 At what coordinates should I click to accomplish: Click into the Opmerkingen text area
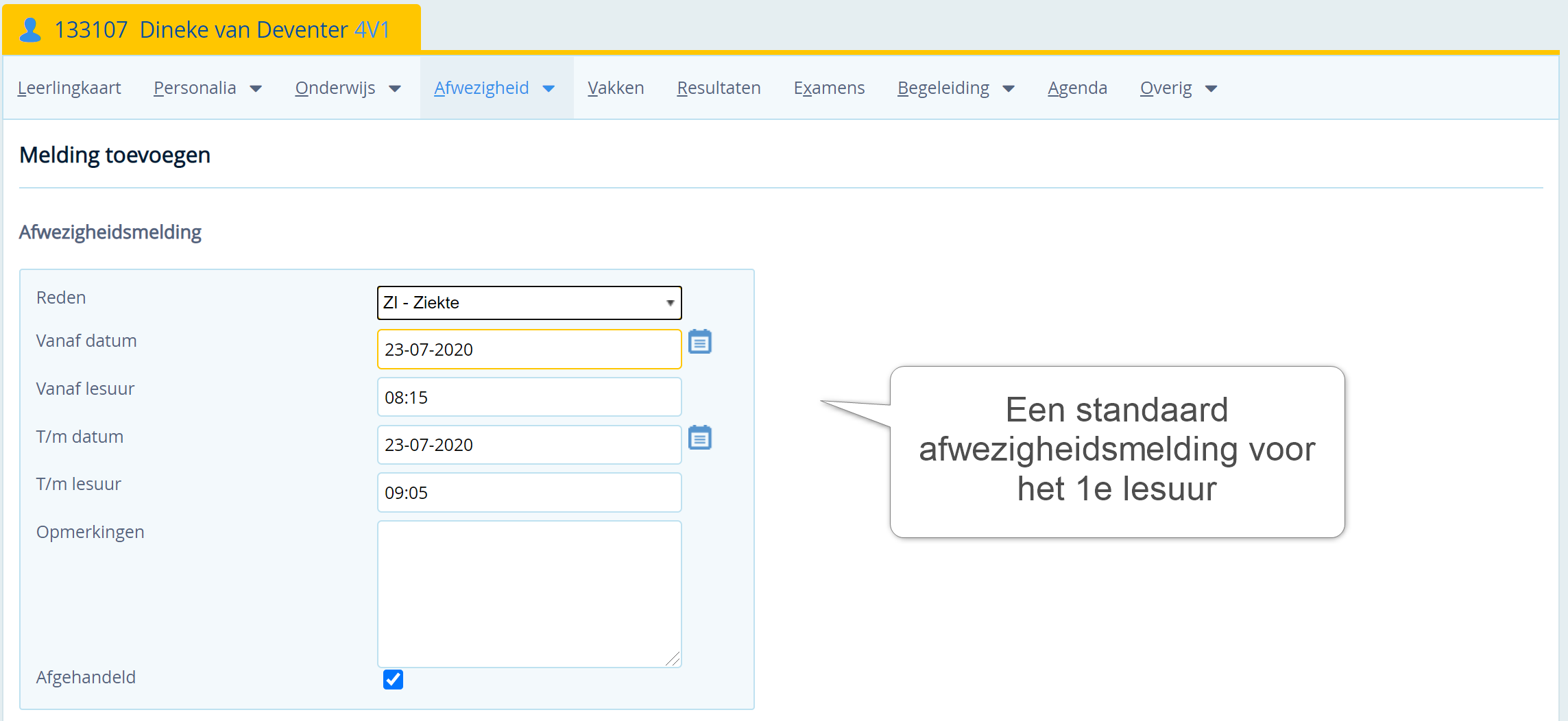tap(529, 594)
